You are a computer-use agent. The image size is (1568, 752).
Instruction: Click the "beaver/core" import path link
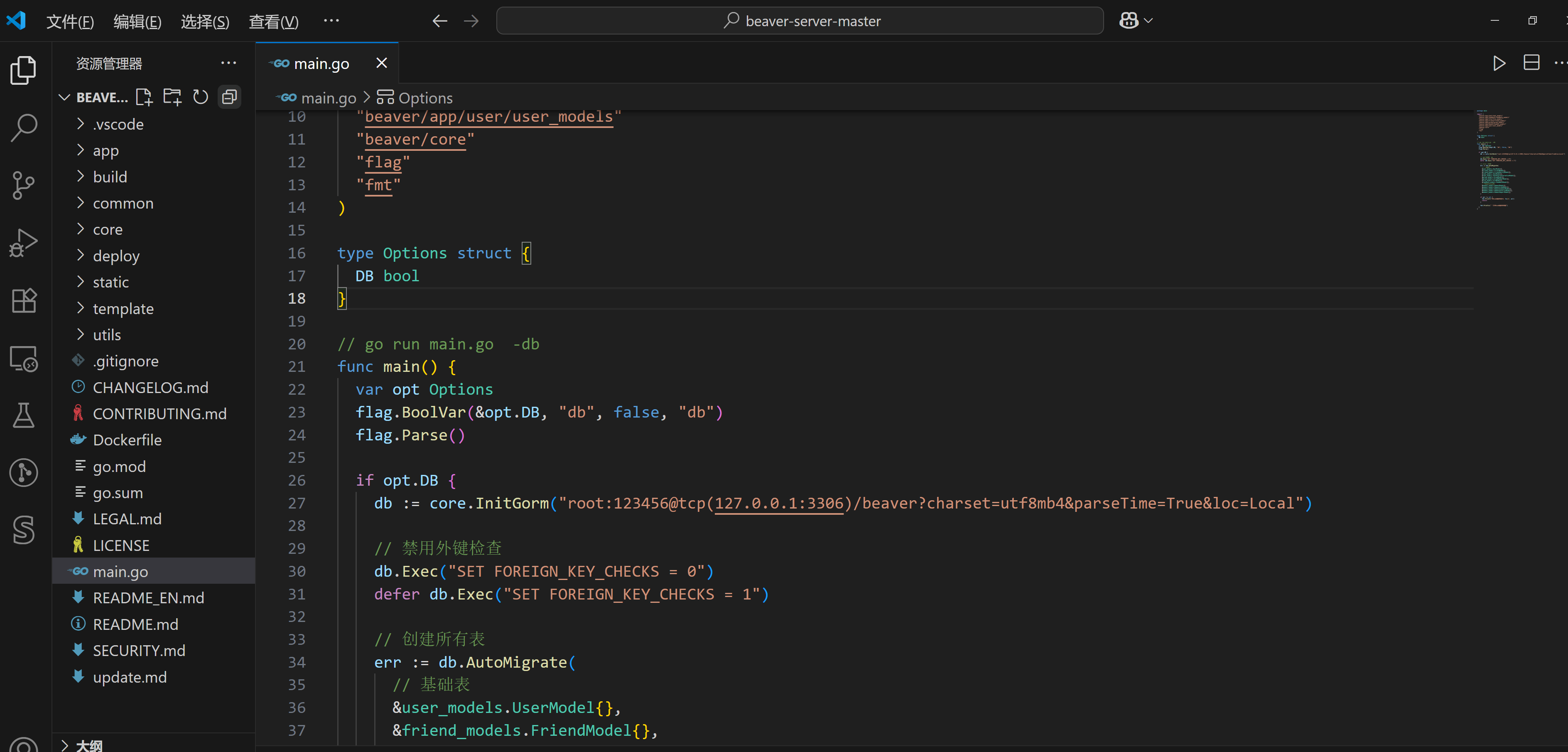(415, 140)
